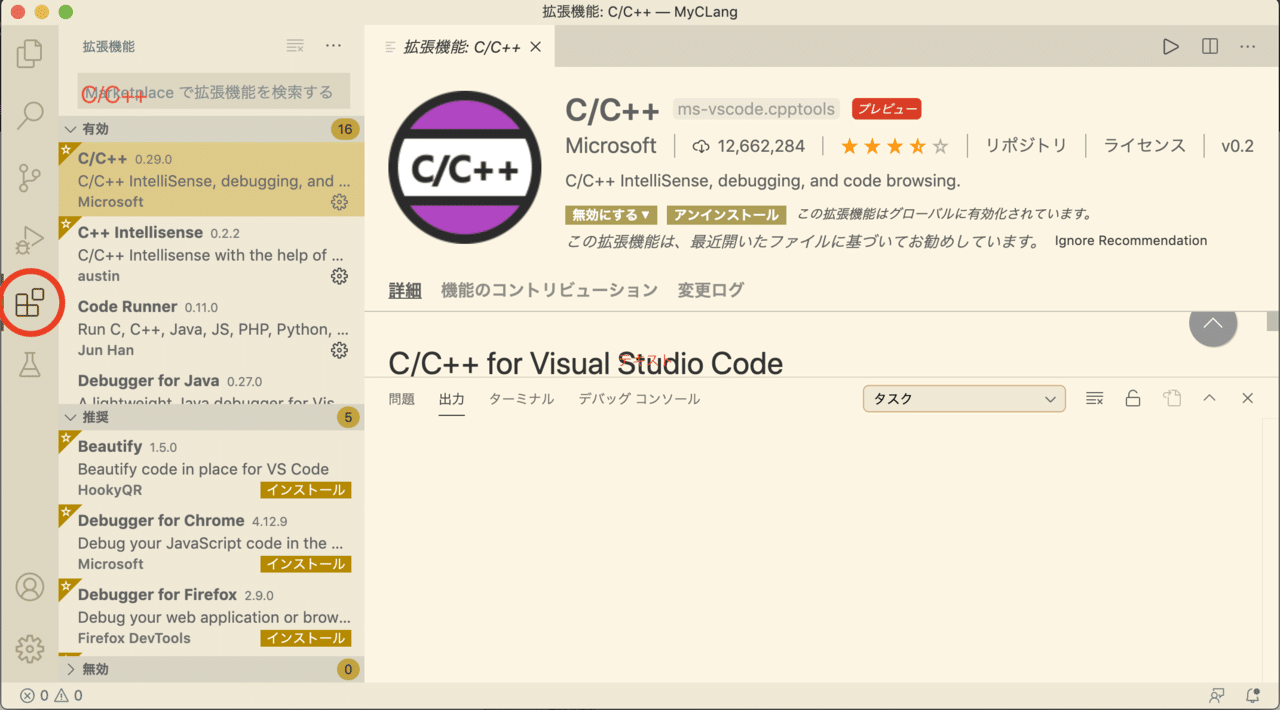
Task: Focus the Marketplace extension search field
Action: 214,91
